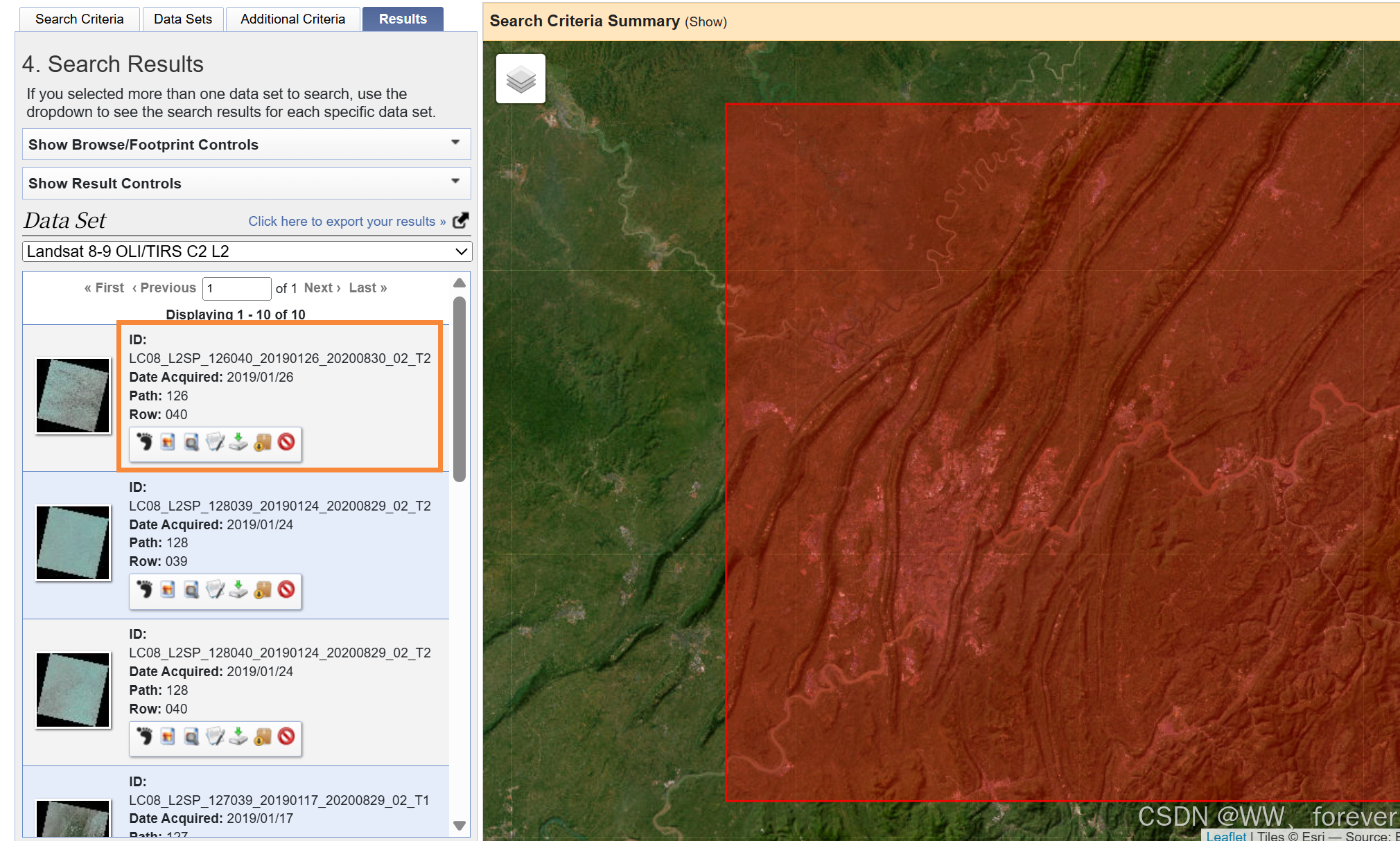This screenshot has width=1400, height=841.
Task: Show browse overlay for scene 126040
Action: tap(168, 442)
